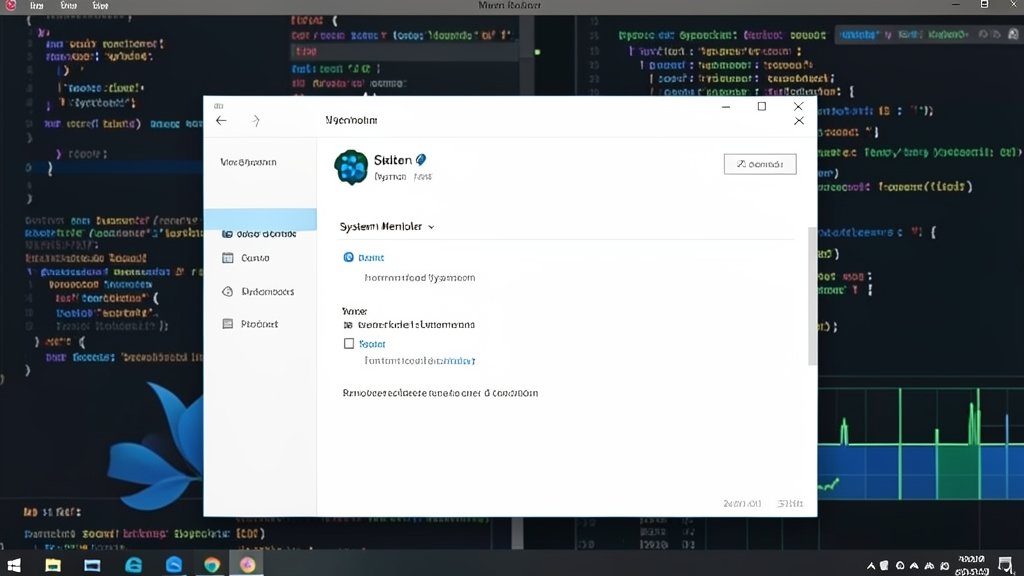The image size is (1024, 576).
Task: Open the hidden icons chevron in the tray
Action: (x=870, y=565)
